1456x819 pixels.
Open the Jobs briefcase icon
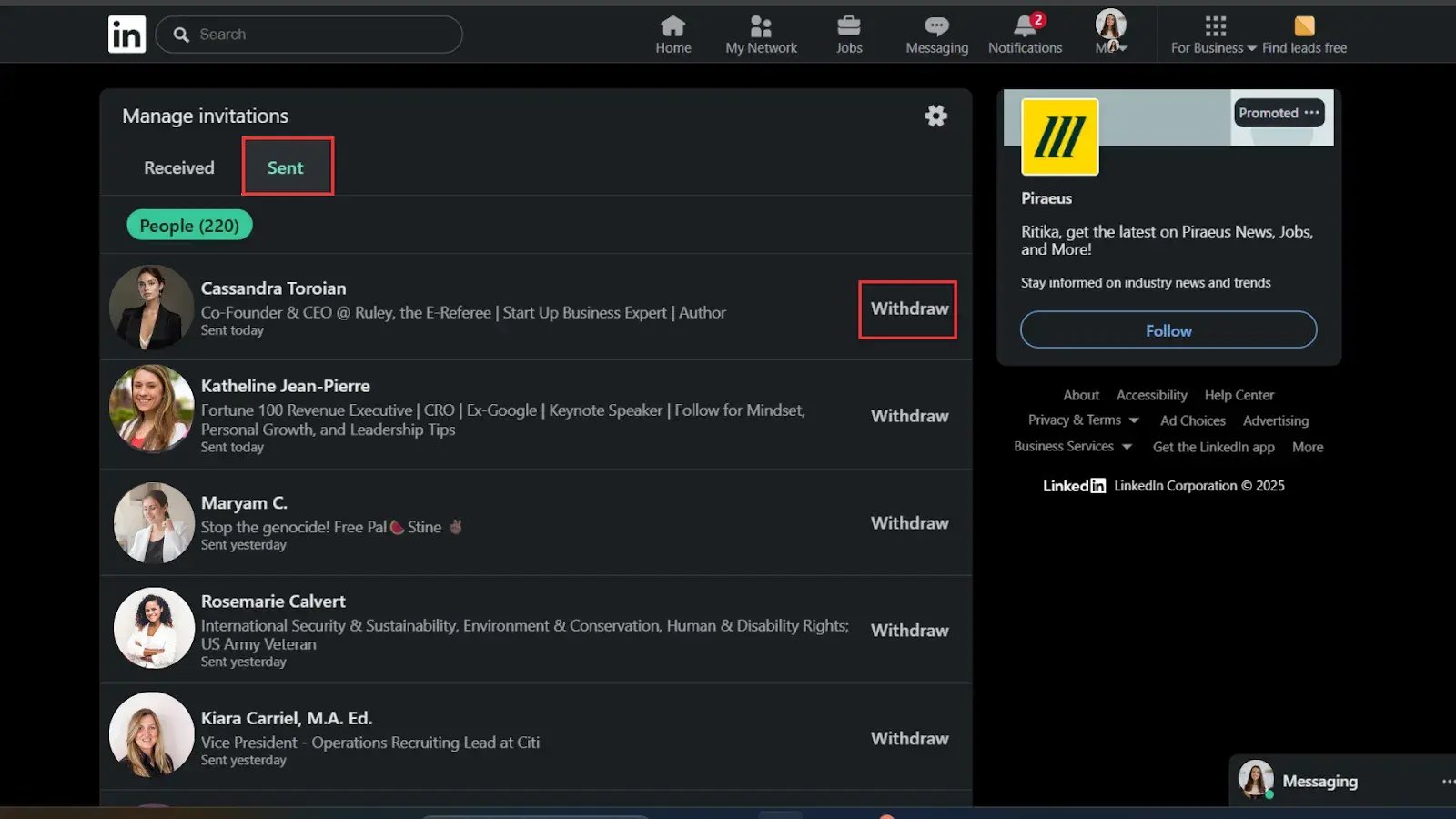tap(848, 26)
